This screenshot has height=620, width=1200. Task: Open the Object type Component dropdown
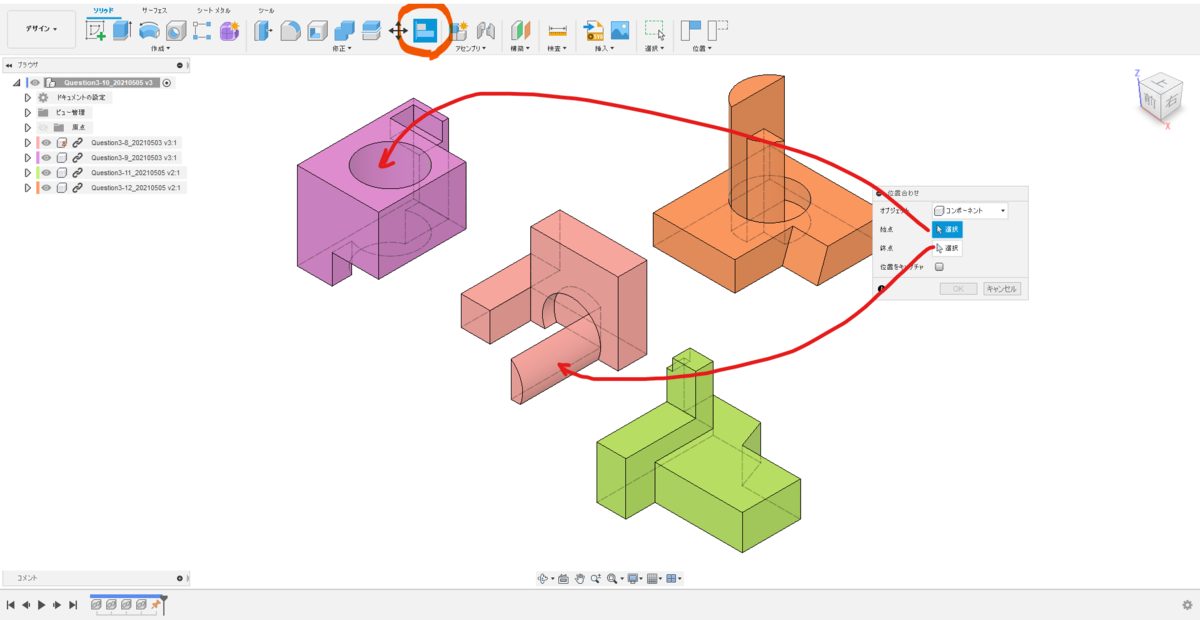coord(970,211)
